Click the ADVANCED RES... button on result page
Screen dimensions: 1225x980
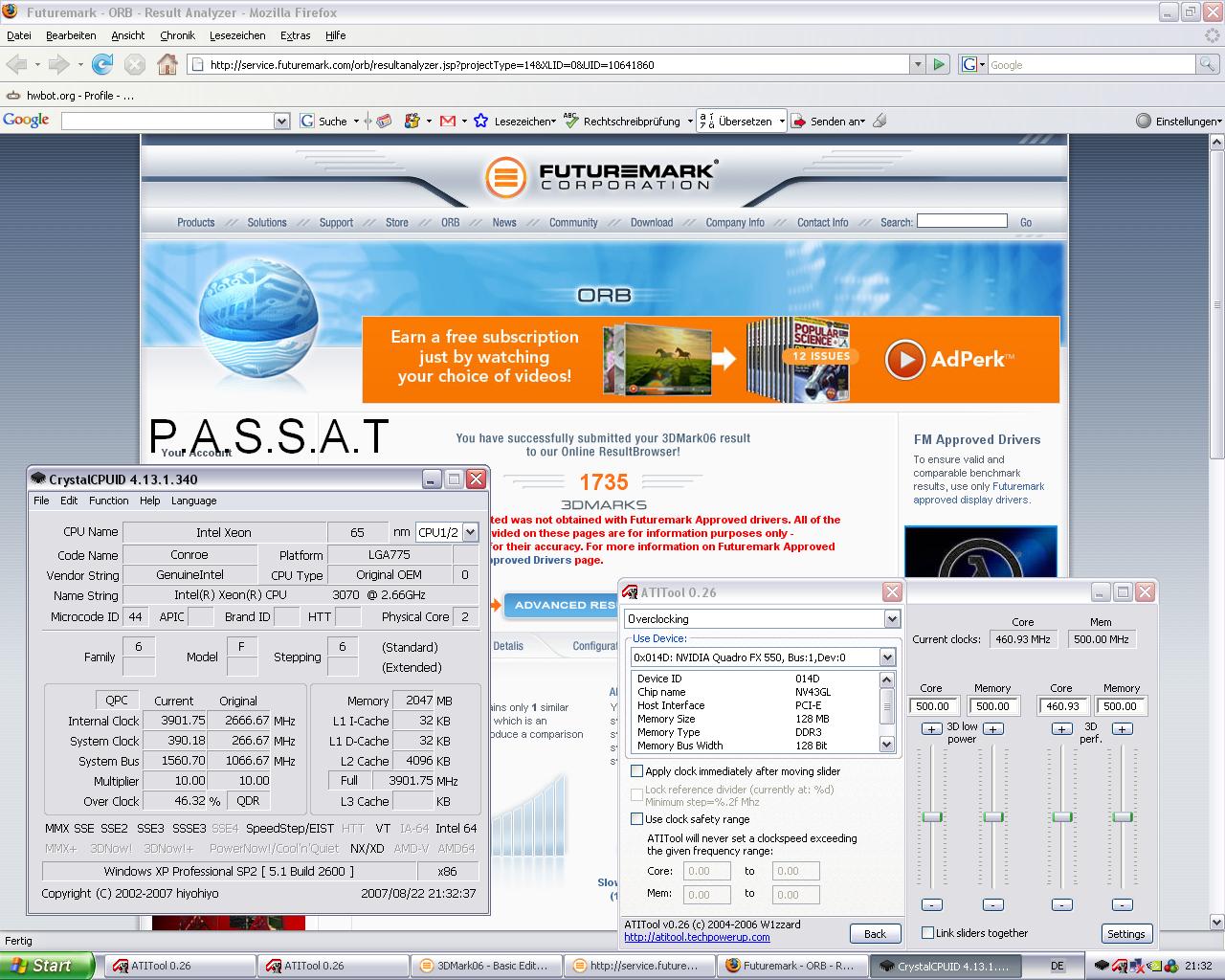[559, 605]
